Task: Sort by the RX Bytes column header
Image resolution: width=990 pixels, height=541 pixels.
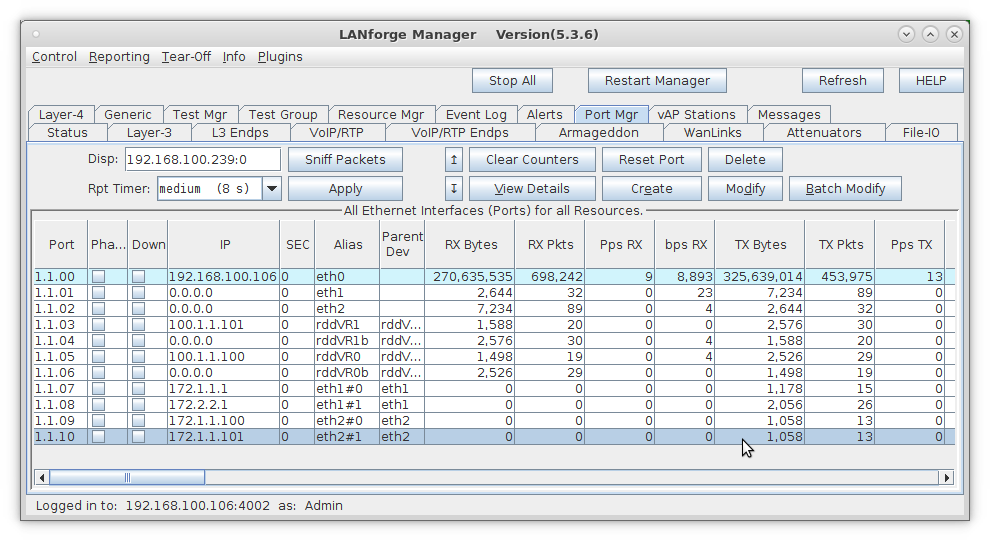Action: pyautogui.click(x=469, y=244)
